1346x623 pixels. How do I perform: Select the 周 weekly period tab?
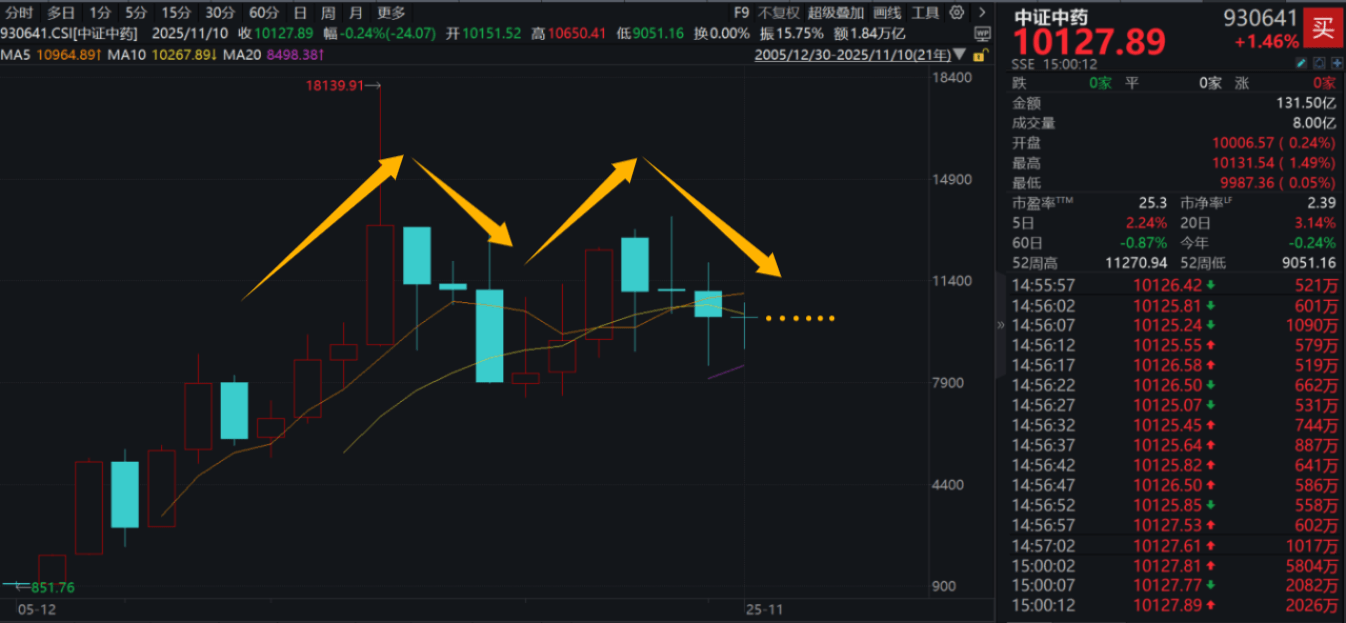point(328,13)
